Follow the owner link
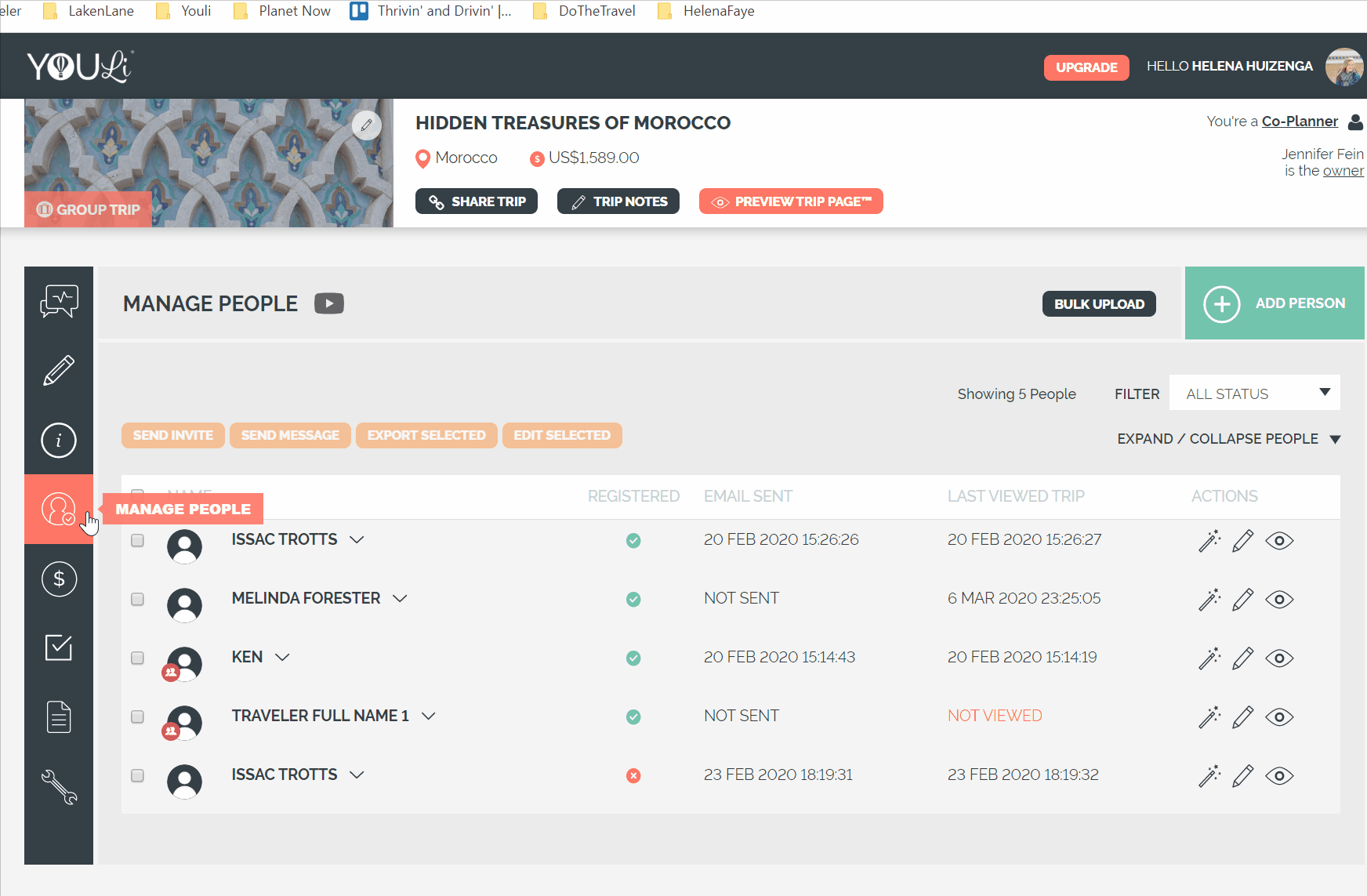 (x=1343, y=171)
